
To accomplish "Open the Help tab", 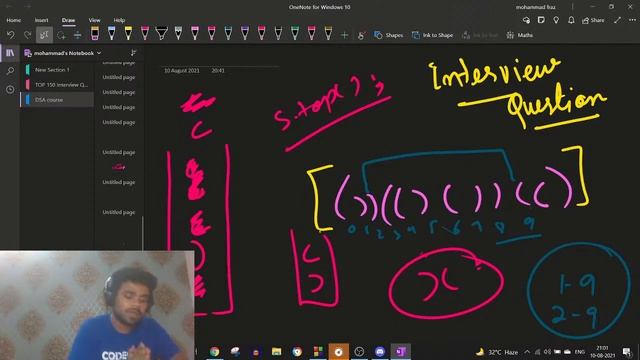I will coord(119,20).
